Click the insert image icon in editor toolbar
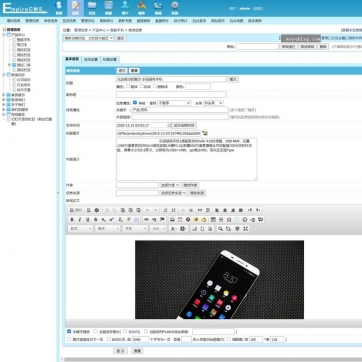 172,220
